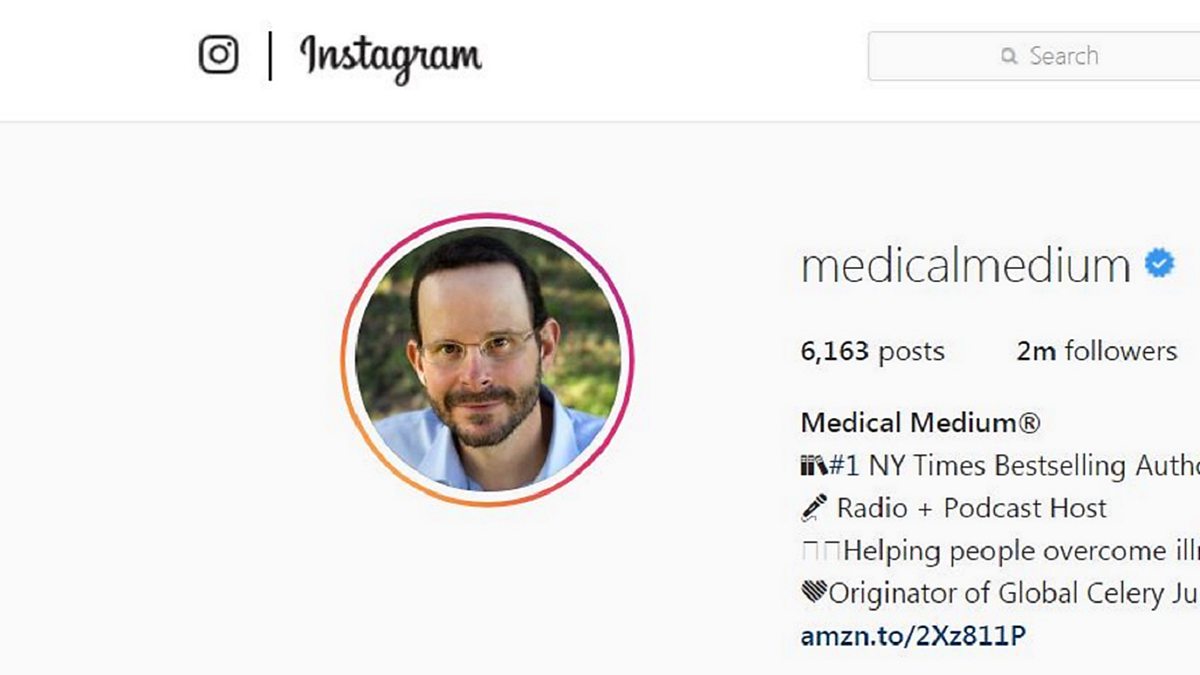1200x675 pixels.
Task: Click the Instagram wordmark logo
Action: [391, 58]
